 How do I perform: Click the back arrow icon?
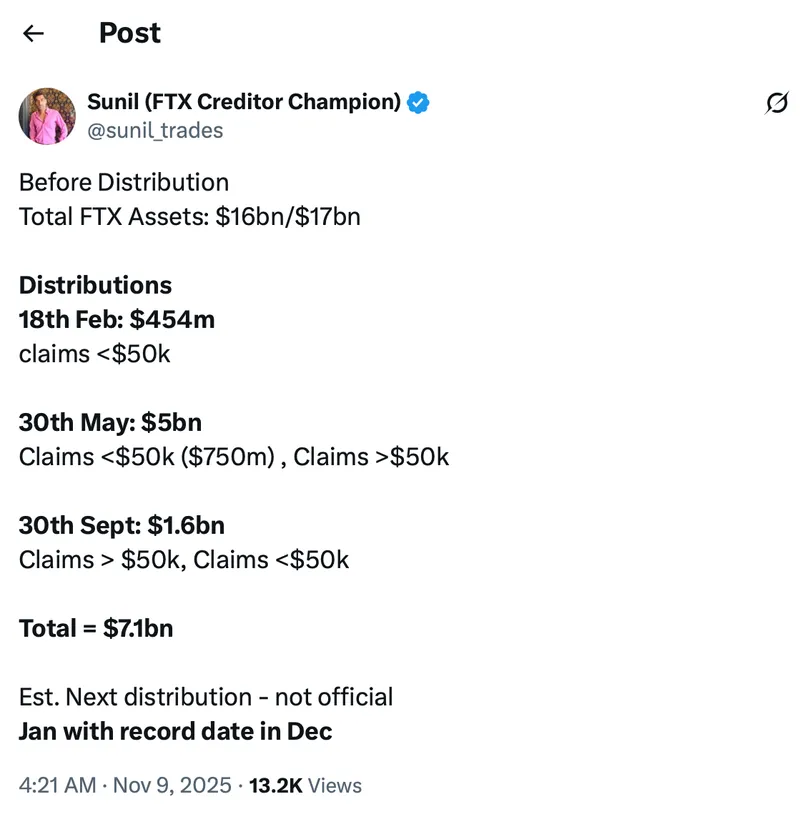click(34, 33)
